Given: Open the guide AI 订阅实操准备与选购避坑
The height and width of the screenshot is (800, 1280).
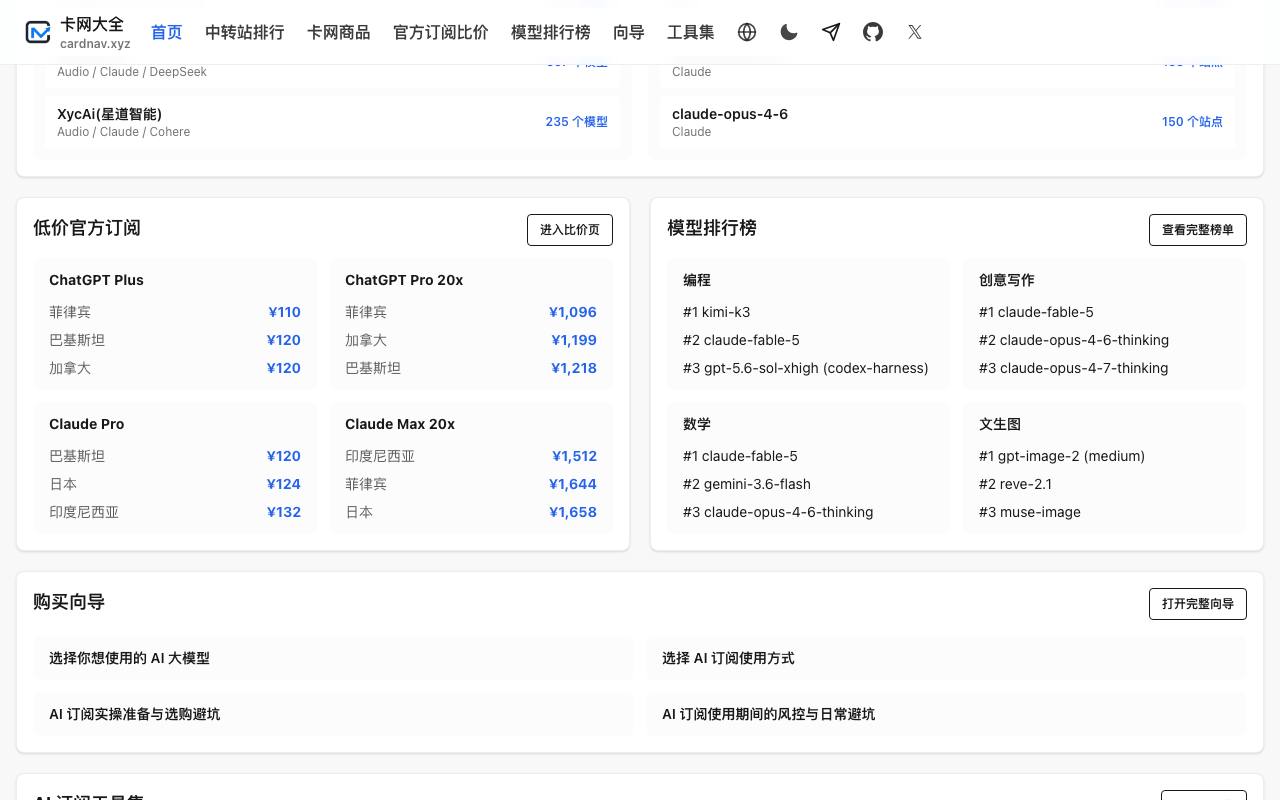Looking at the screenshot, I should point(333,714).
